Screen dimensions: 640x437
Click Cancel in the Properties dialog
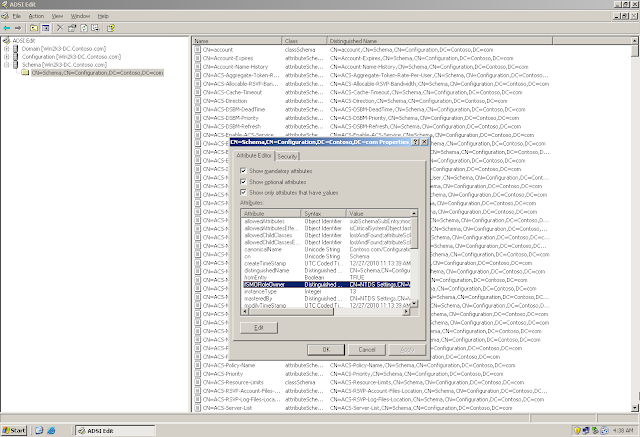tap(367, 350)
